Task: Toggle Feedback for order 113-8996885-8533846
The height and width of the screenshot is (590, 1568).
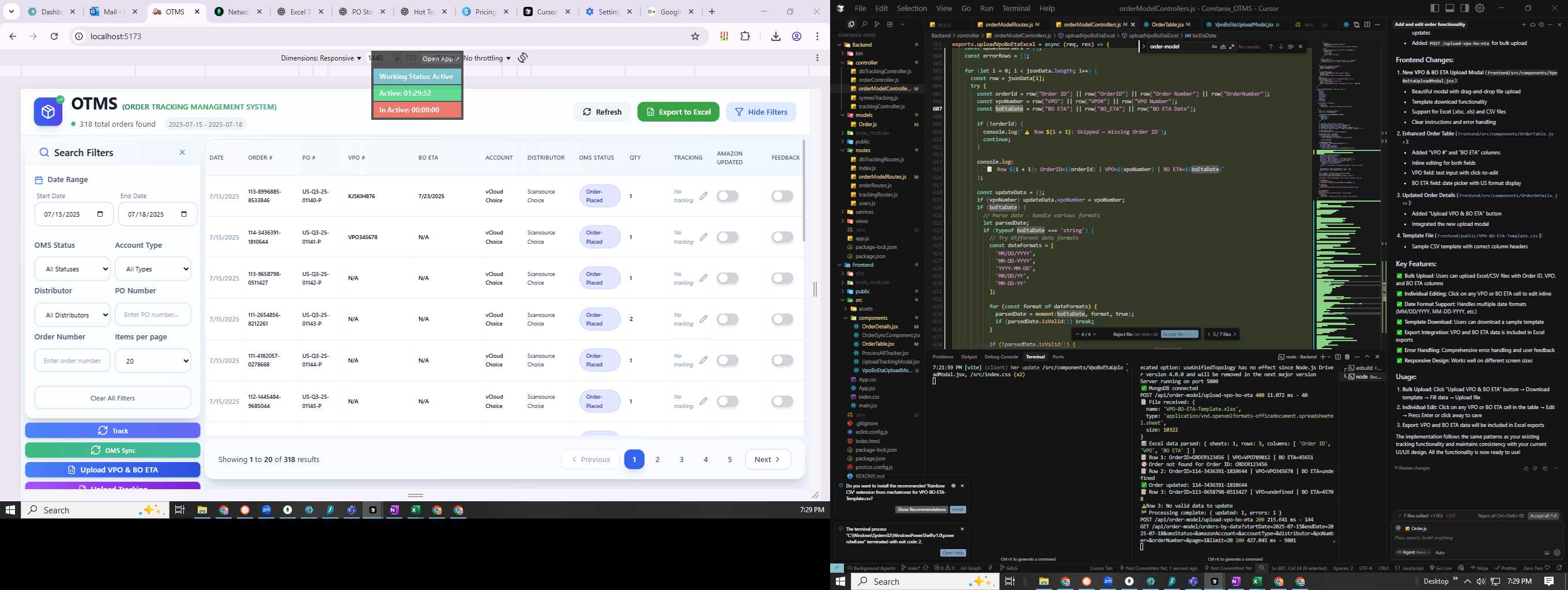Action: 782,196
